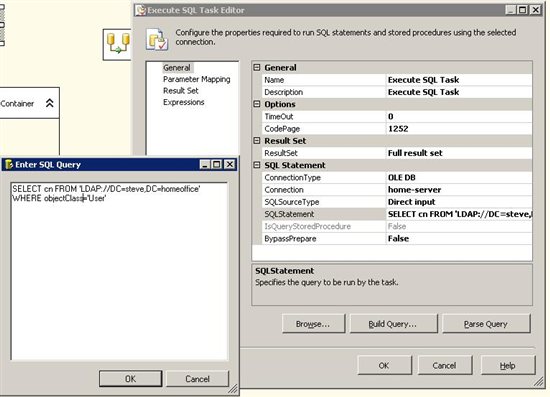The height and width of the screenshot is (397, 550).
Task: Click the Execute SQL Task Editor header icon
Action: pos(157,40)
